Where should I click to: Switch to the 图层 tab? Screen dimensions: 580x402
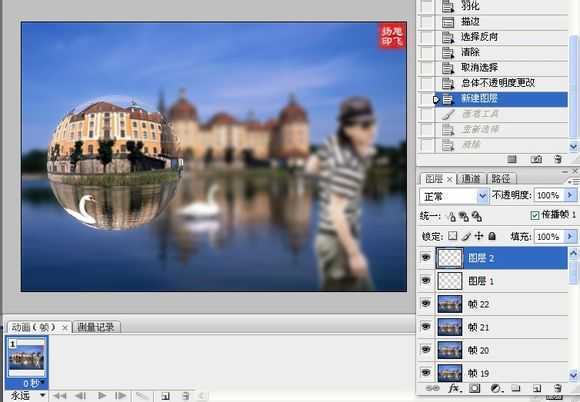coord(434,179)
